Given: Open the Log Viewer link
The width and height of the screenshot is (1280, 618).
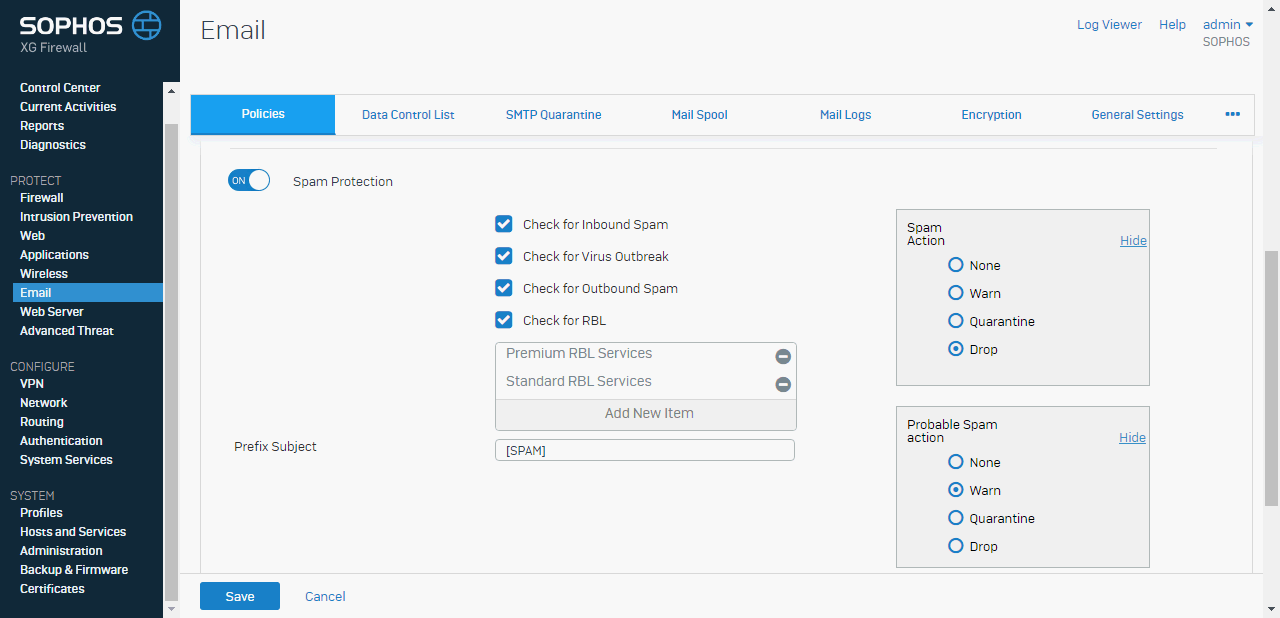Looking at the screenshot, I should (x=1109, y=25).
